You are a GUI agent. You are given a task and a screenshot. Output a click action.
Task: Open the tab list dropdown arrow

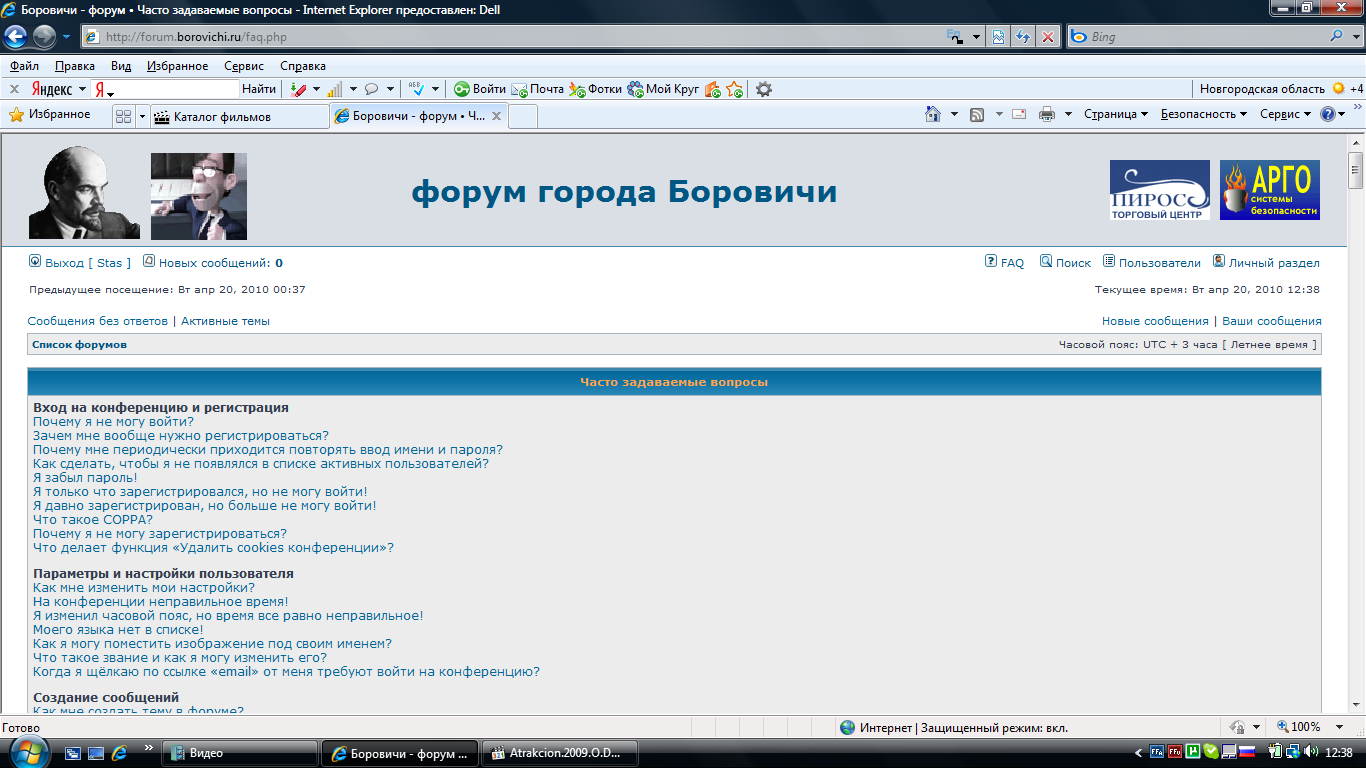click(x=142, y=116)
